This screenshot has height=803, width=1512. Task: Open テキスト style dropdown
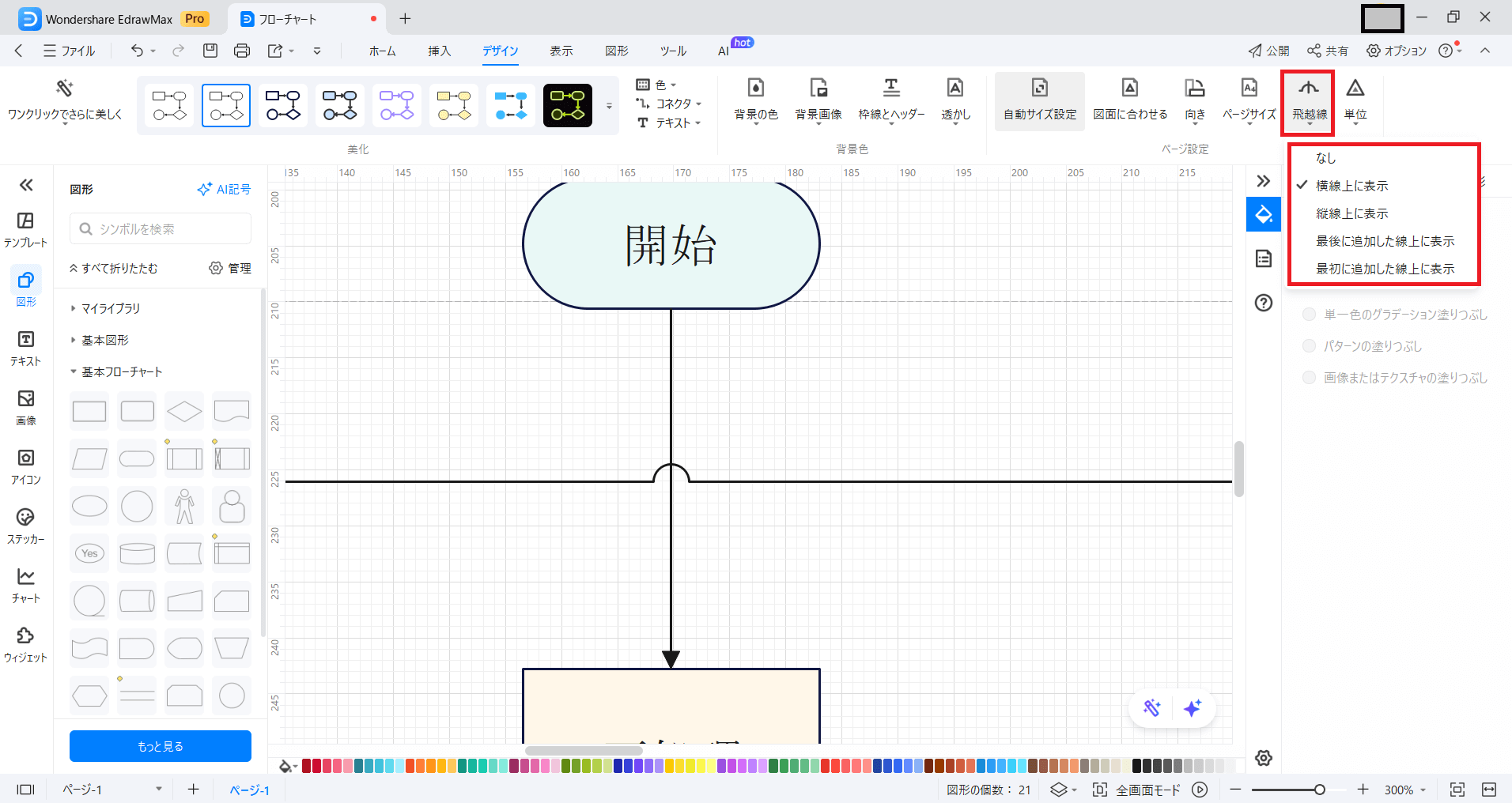[x=669, y=123]
